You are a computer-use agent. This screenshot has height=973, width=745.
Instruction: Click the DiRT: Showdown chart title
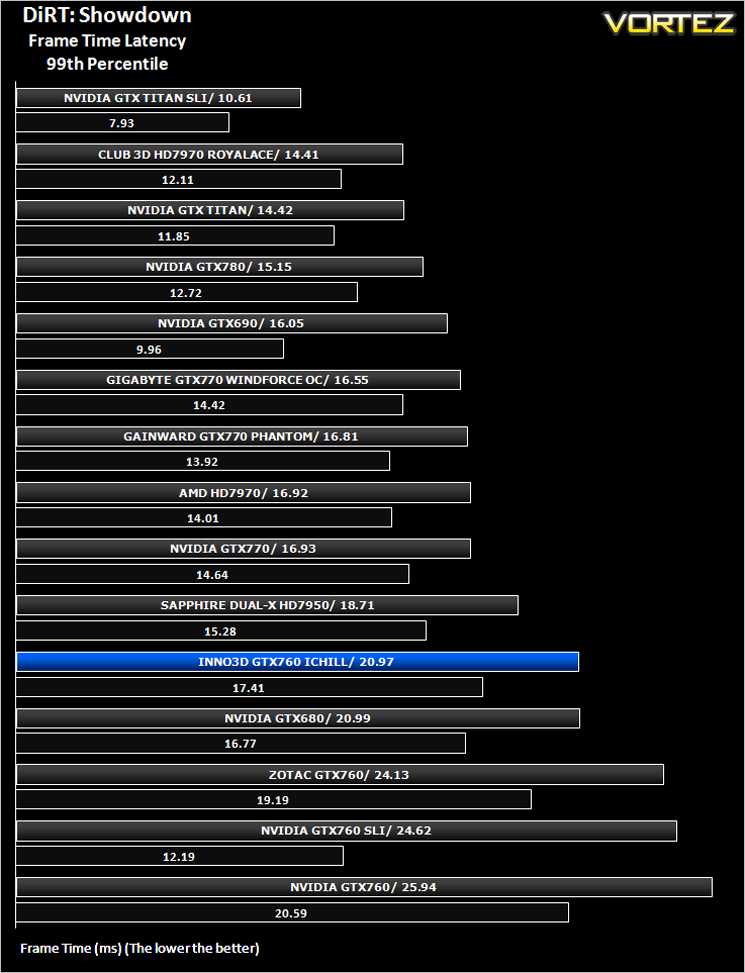(107, 15)
